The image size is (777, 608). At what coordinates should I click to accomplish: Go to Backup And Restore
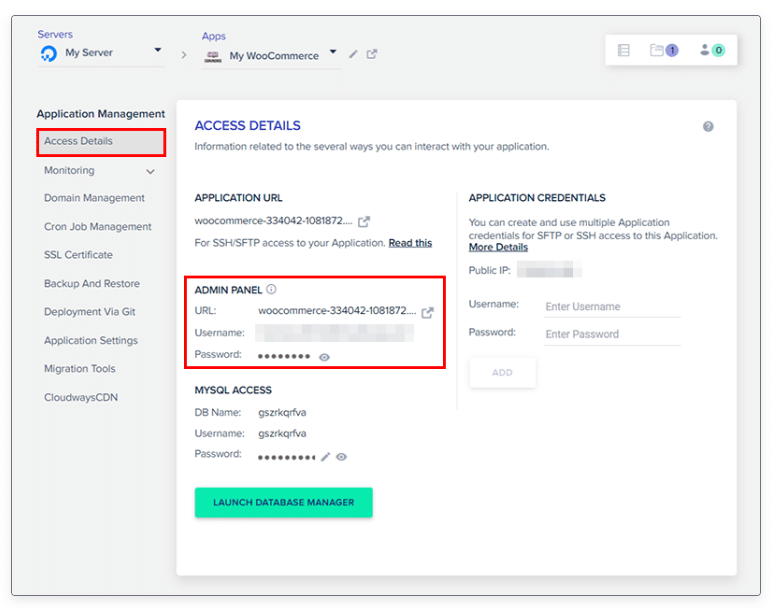tap(92, 284)
